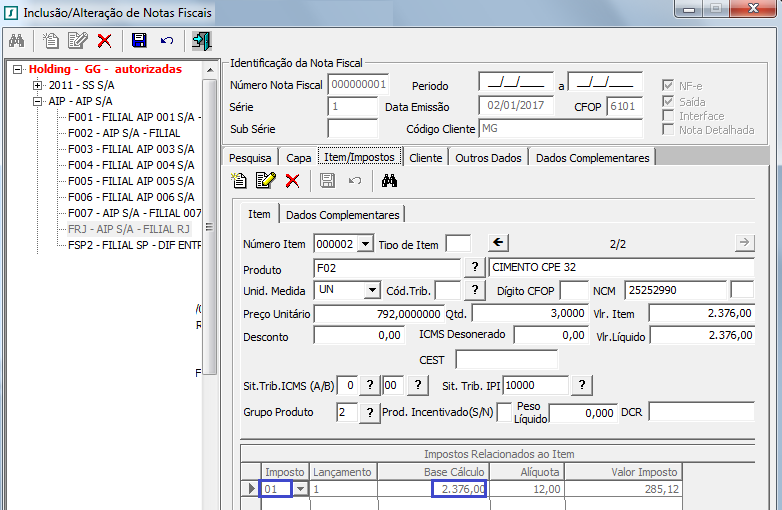Select F003 - FILIAL AIP 003 S/A in tree

(x=130, y=149)
